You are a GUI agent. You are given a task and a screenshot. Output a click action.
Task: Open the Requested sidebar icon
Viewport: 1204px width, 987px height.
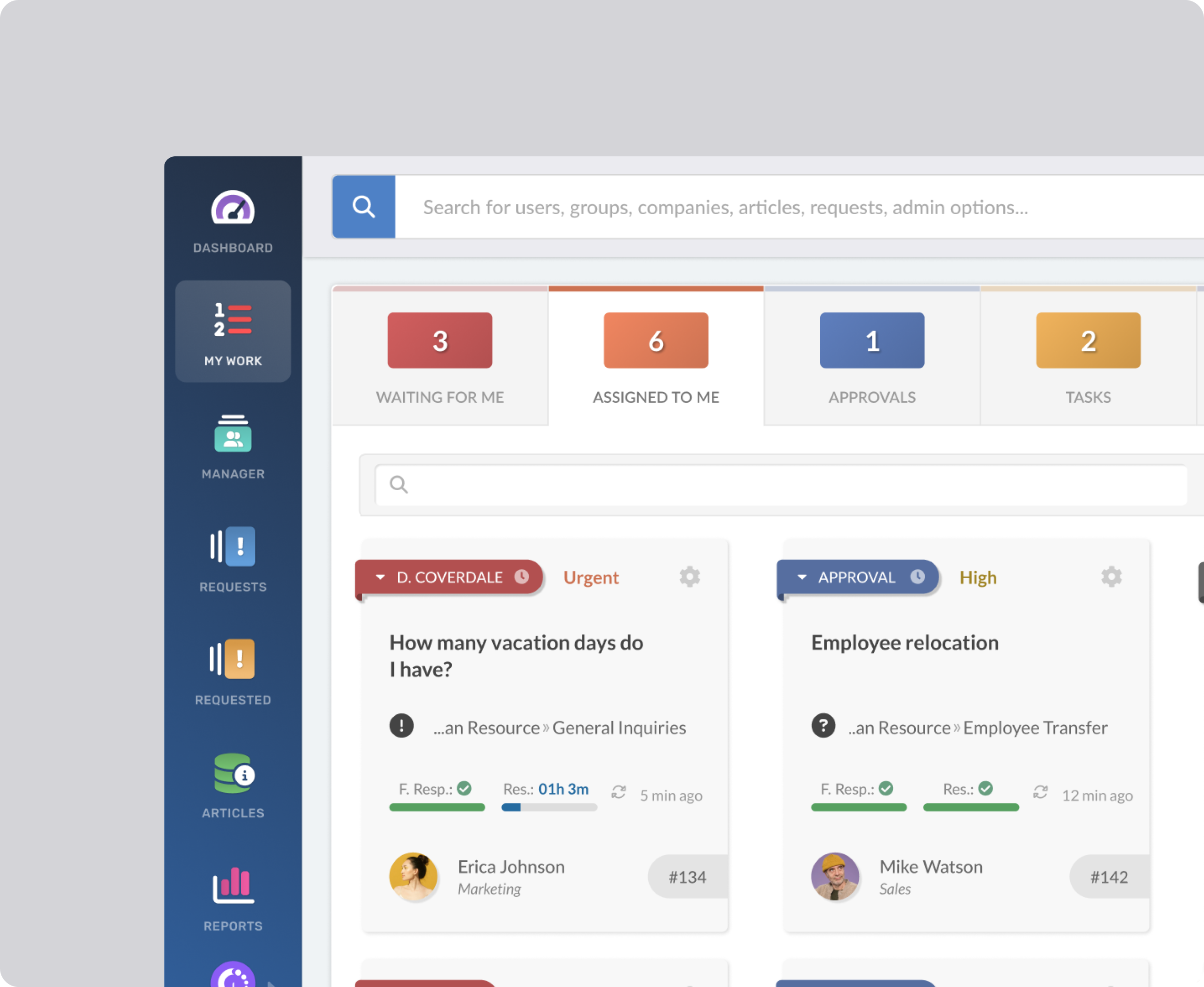click(x=233, y=671)
